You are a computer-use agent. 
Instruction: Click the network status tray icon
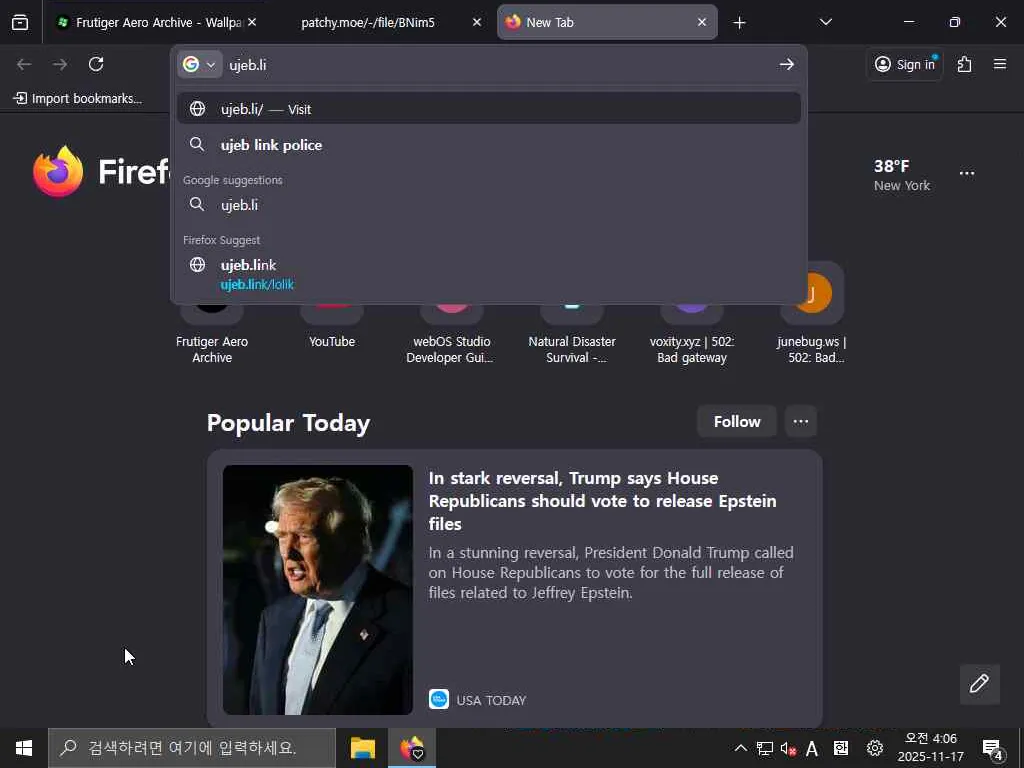pyautogui.click(x=765, y=748)
